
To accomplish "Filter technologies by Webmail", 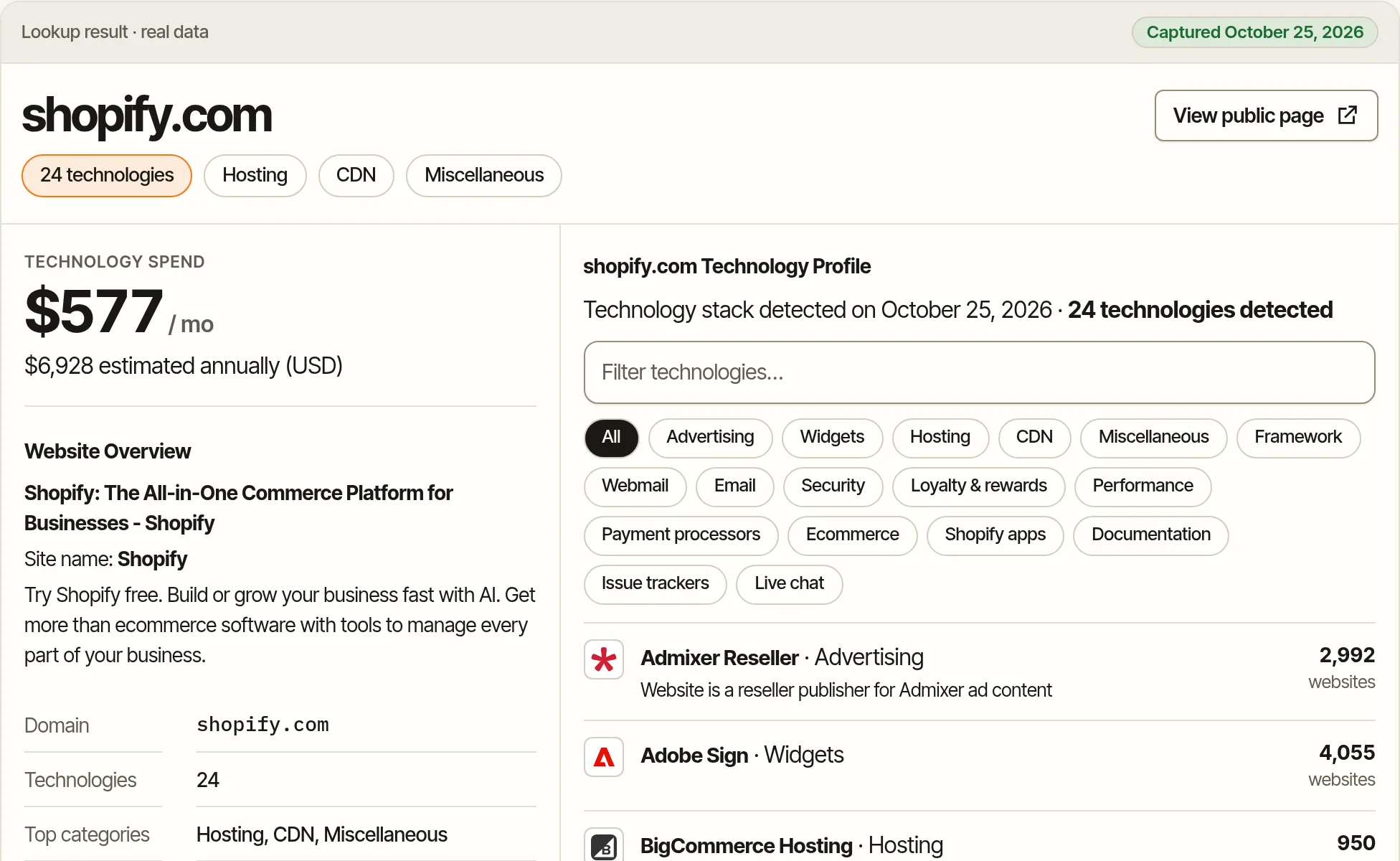I will [635, 486].
